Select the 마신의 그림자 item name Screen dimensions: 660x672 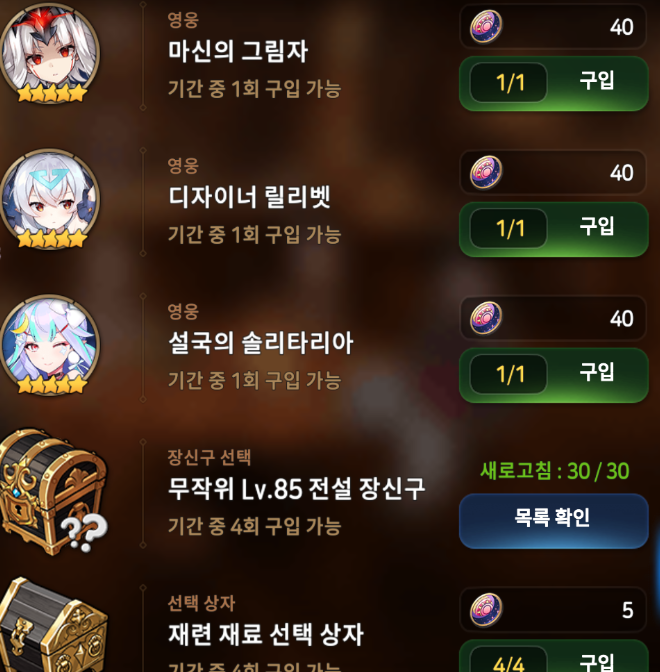(238, 51)
